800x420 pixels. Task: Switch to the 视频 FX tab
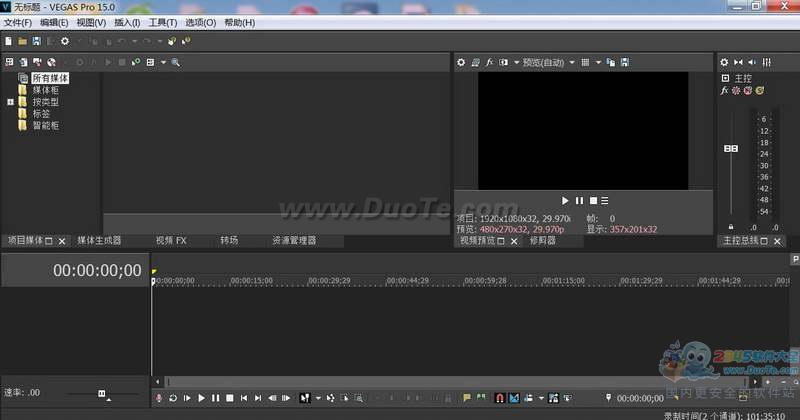171,240
